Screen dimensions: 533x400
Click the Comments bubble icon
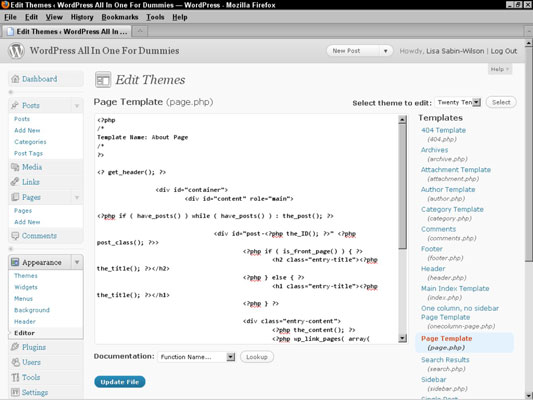click(x=15, y=236)
